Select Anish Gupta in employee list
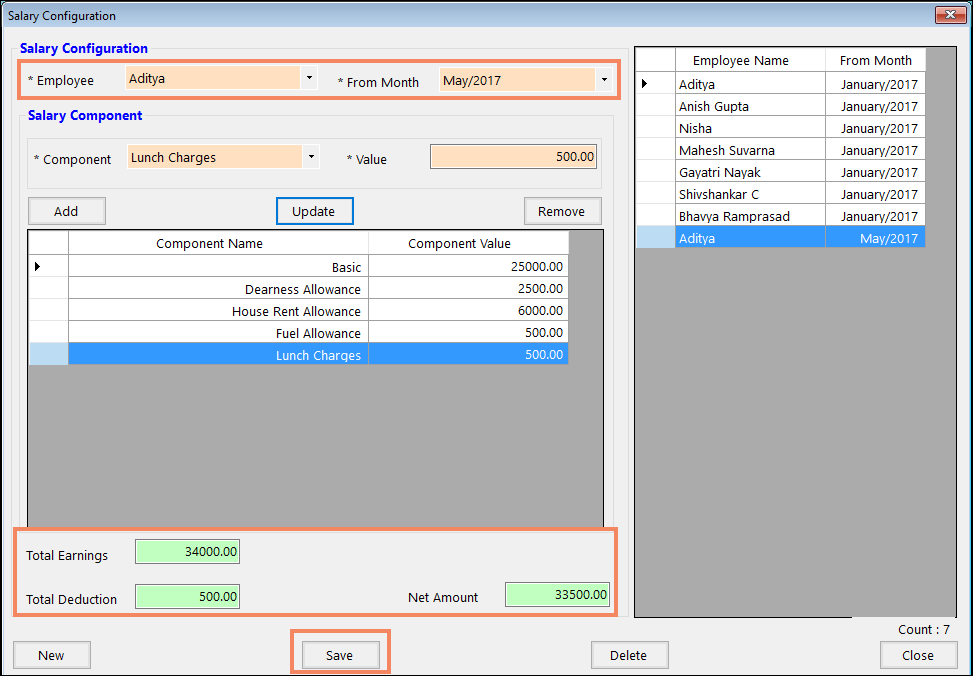The height and width of the screenshot is (676, 973). pyautogui.click(x=781, y=106)
